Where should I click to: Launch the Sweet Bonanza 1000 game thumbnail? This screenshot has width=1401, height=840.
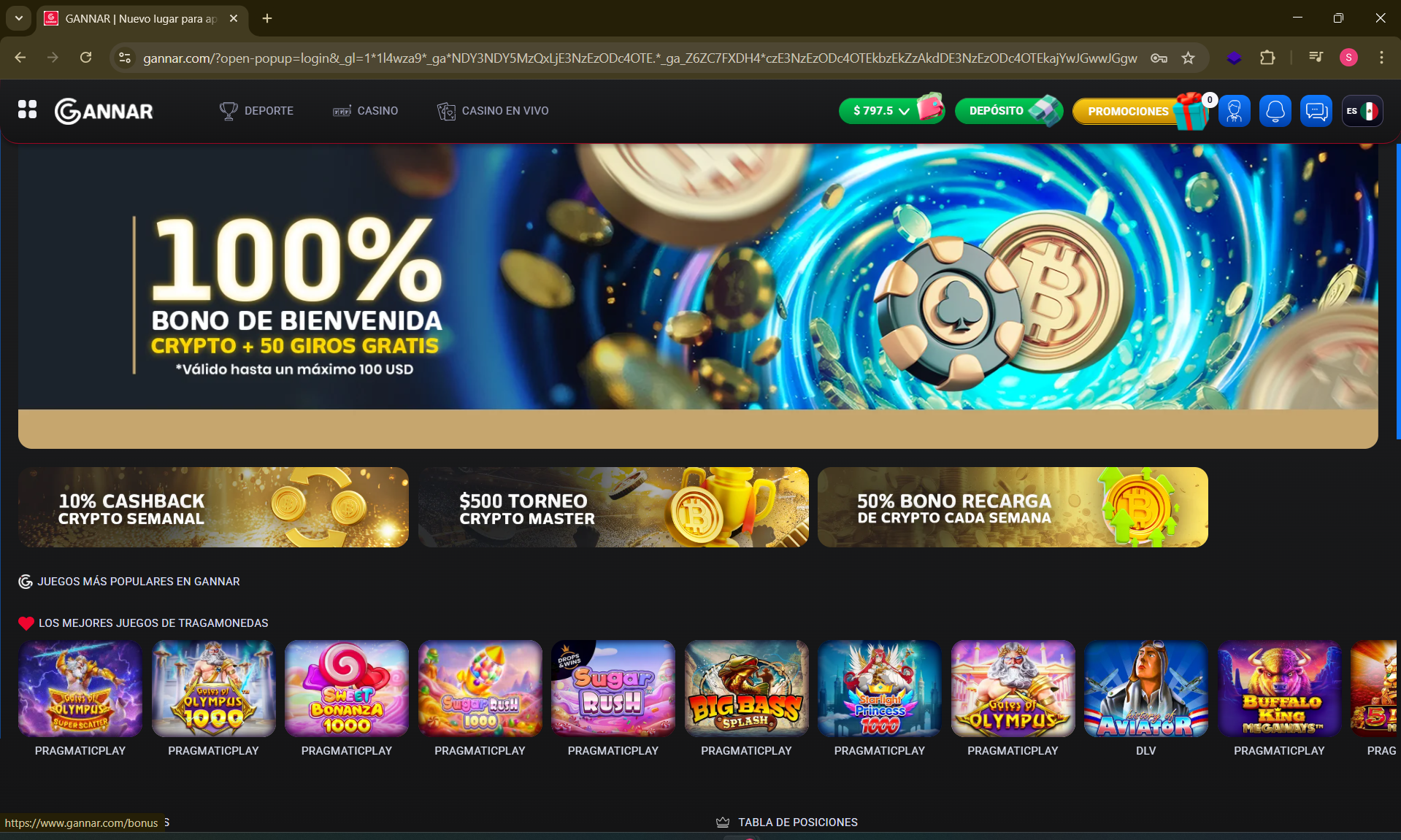347,688
